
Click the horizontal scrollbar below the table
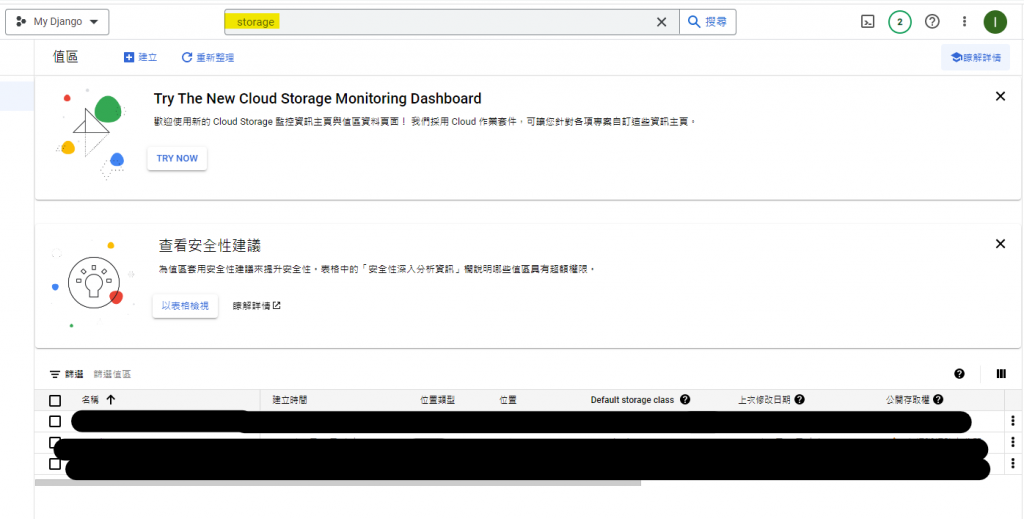pos(338,483)
